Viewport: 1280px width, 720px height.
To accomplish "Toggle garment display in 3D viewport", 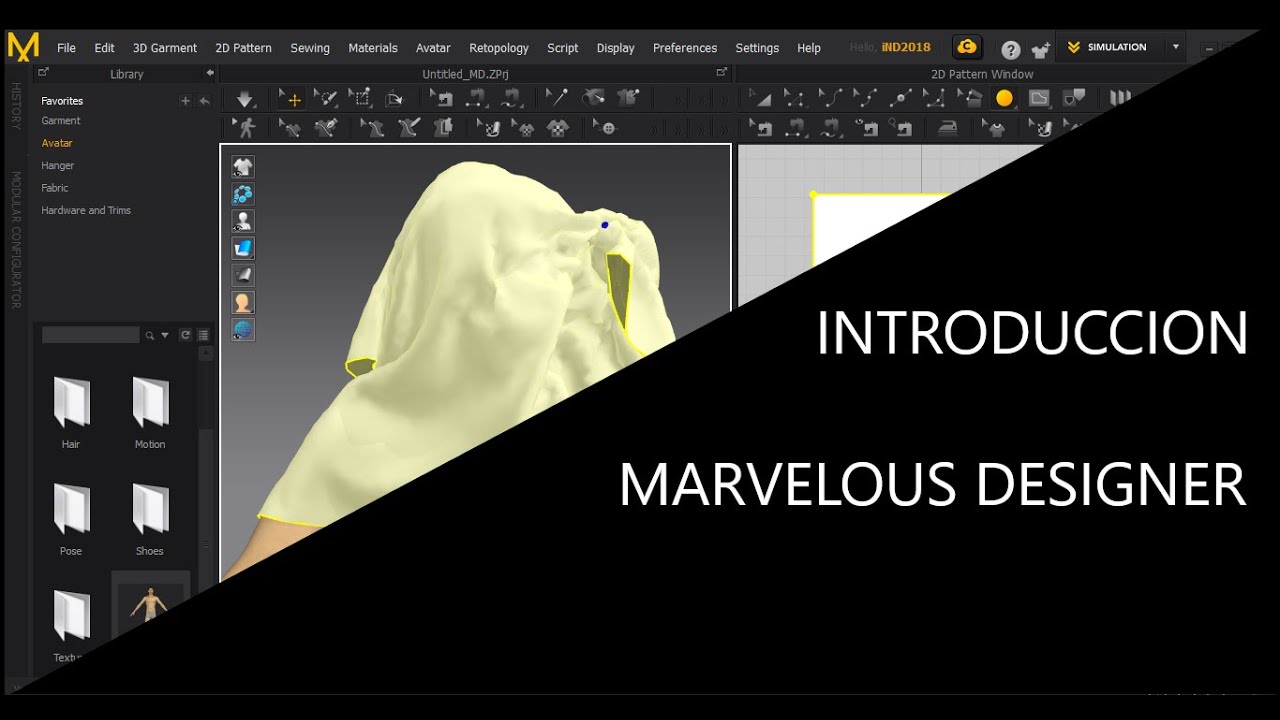I will pos(243,167).
